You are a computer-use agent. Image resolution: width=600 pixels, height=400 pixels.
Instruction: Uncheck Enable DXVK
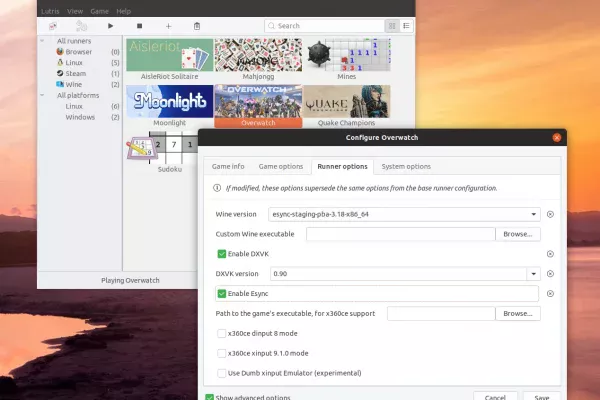[x=222, y=254]
